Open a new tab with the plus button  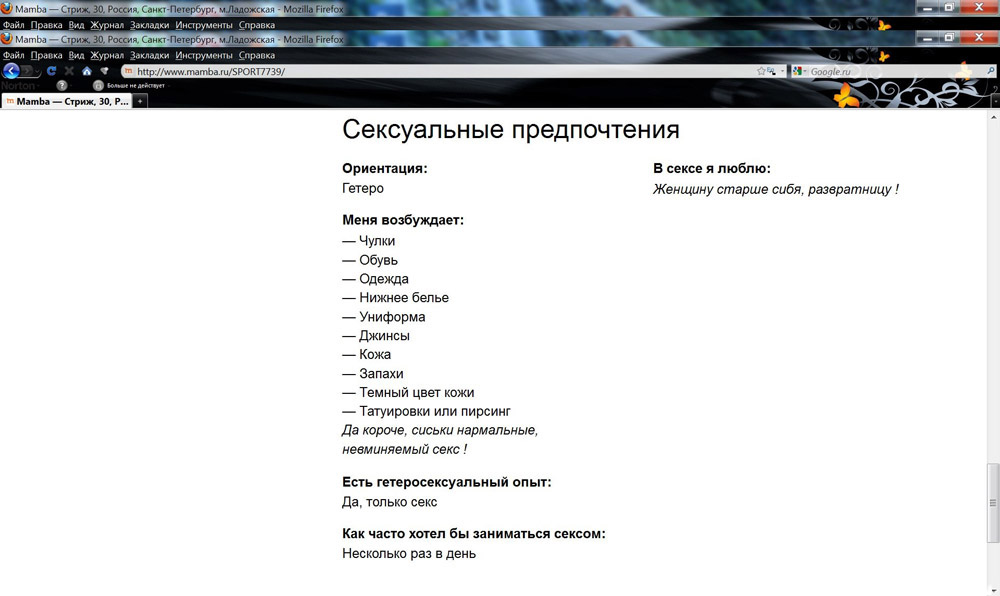tap(140, 101)
